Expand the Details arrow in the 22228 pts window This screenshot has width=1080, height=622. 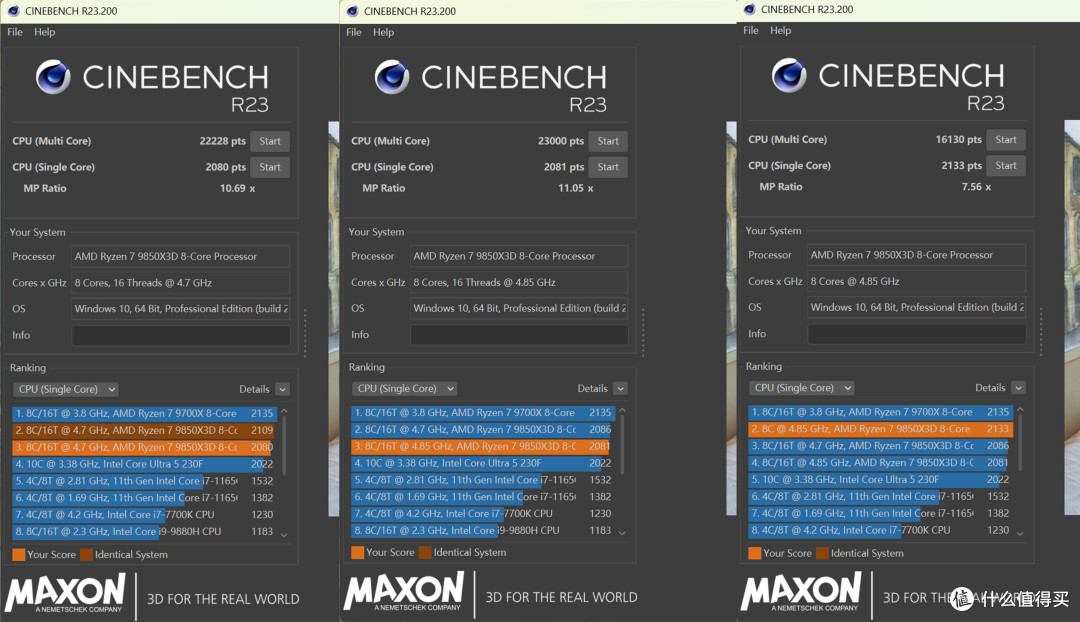pos(282,389)
